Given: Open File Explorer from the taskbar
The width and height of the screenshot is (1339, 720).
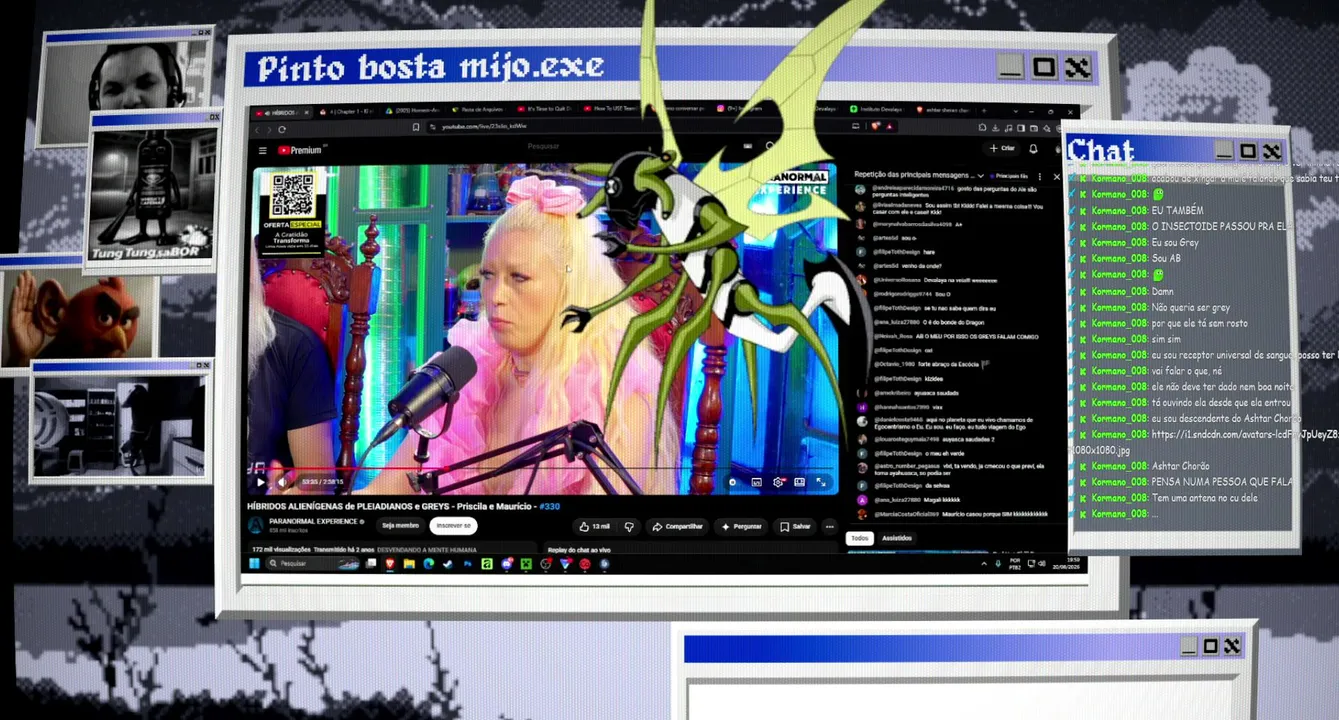Looking at the screenshot, I should 409,564.
